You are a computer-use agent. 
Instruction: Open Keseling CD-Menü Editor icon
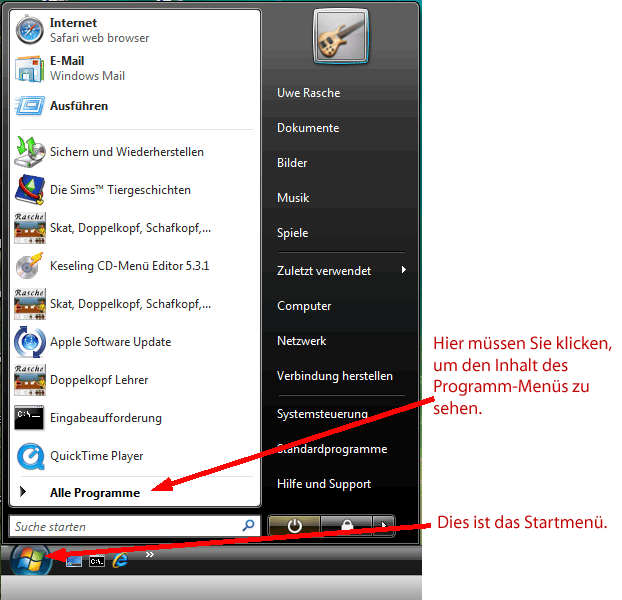[x=29, y=265]
